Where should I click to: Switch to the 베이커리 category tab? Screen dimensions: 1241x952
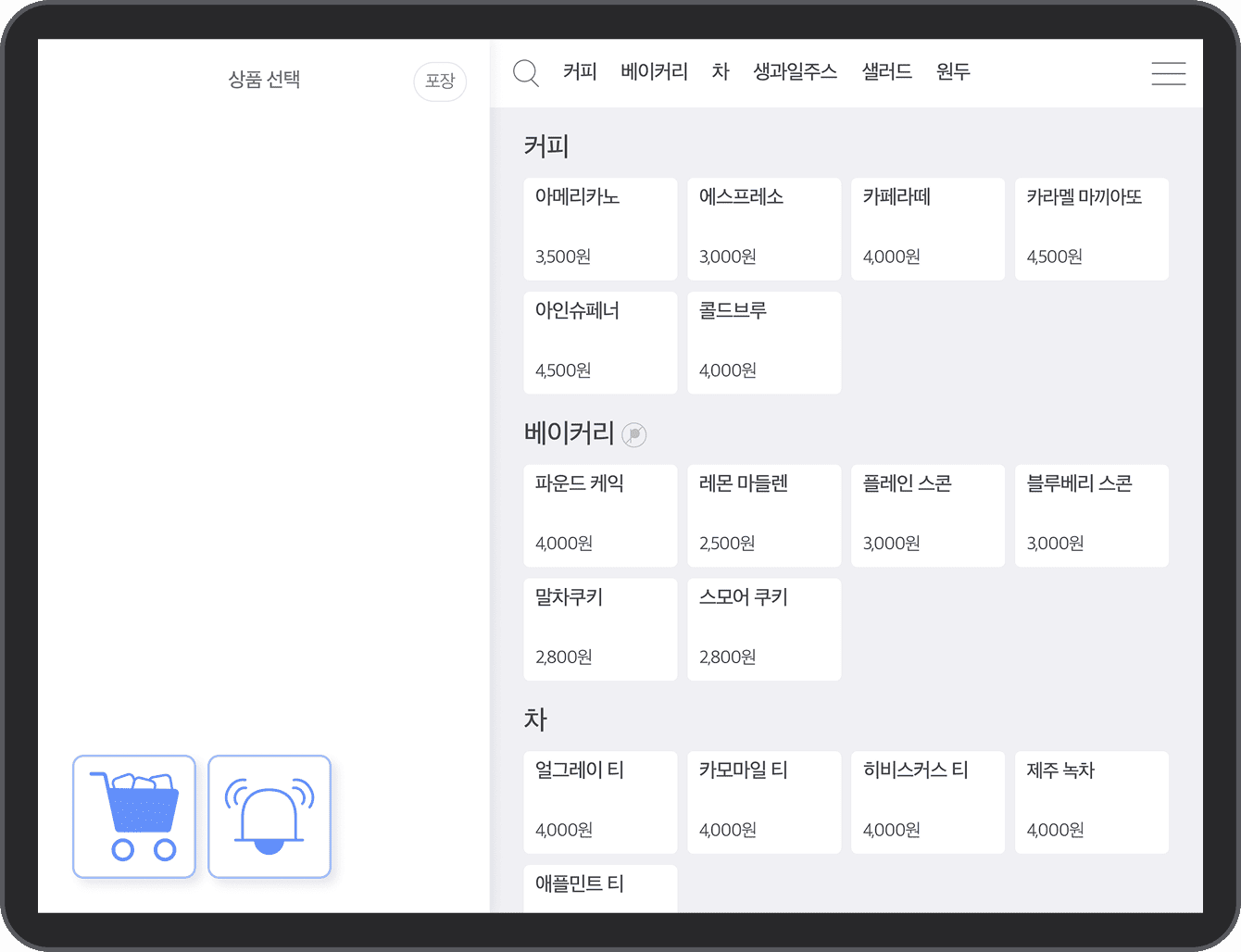[654, 71]
